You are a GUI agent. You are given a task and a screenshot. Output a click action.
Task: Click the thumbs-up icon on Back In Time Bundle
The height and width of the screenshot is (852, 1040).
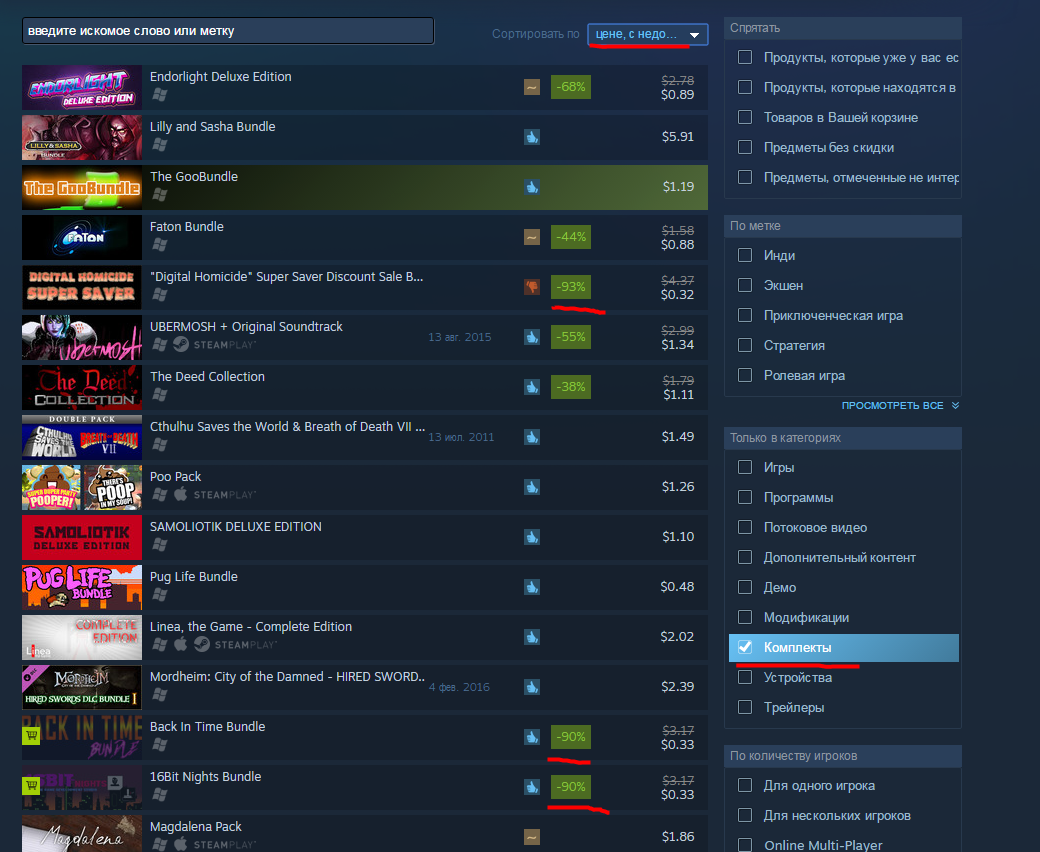(x=531, y=737)
